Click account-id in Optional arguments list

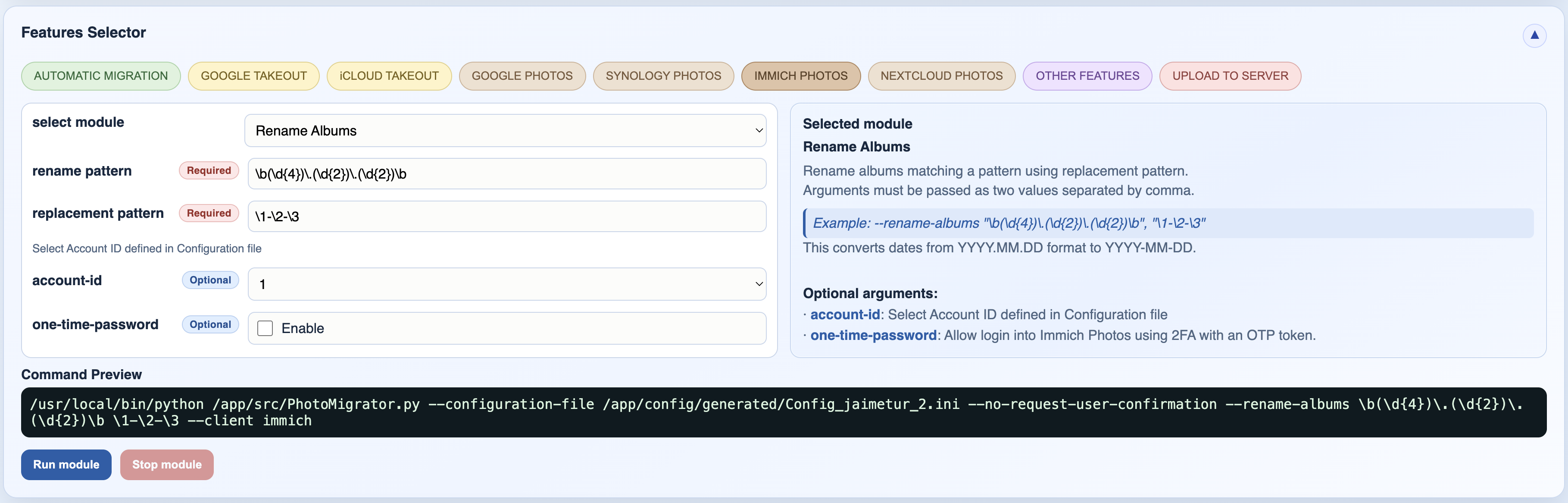pyautogui.click(x=845, y=315)
